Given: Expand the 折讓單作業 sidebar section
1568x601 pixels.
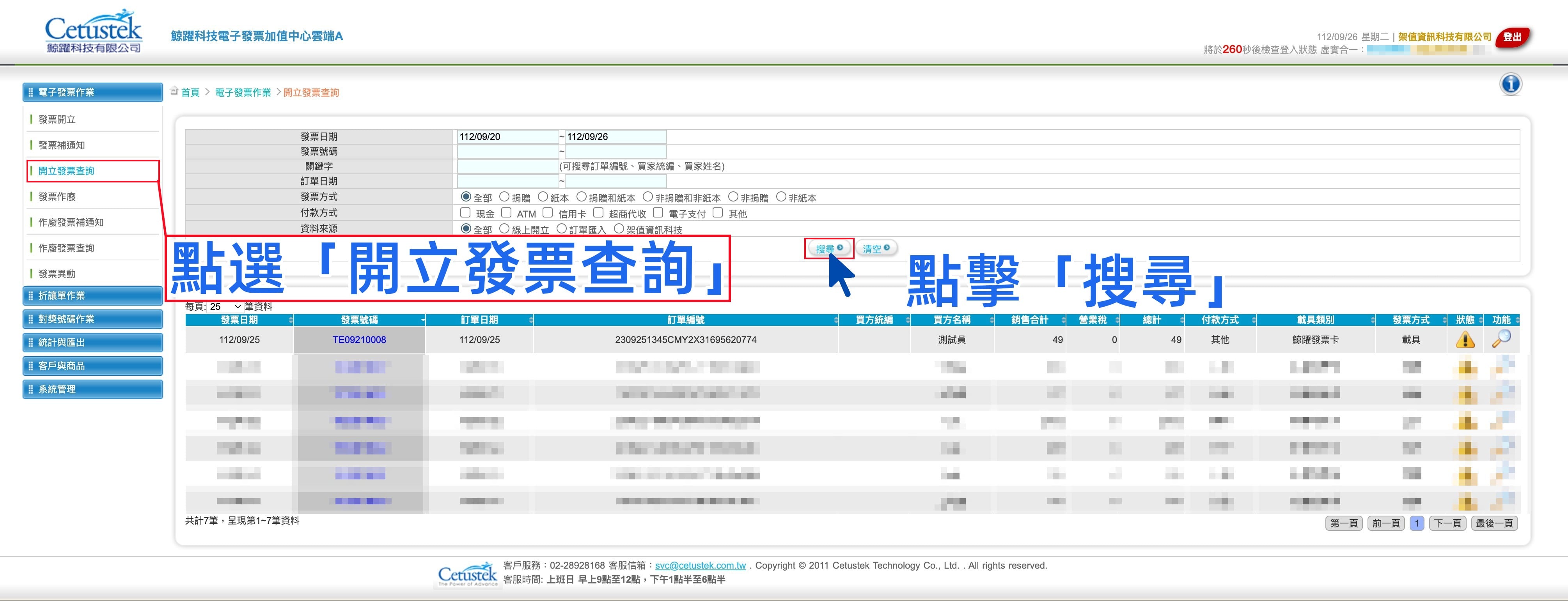Looking at the screenshot, I should tap(92, 296).
